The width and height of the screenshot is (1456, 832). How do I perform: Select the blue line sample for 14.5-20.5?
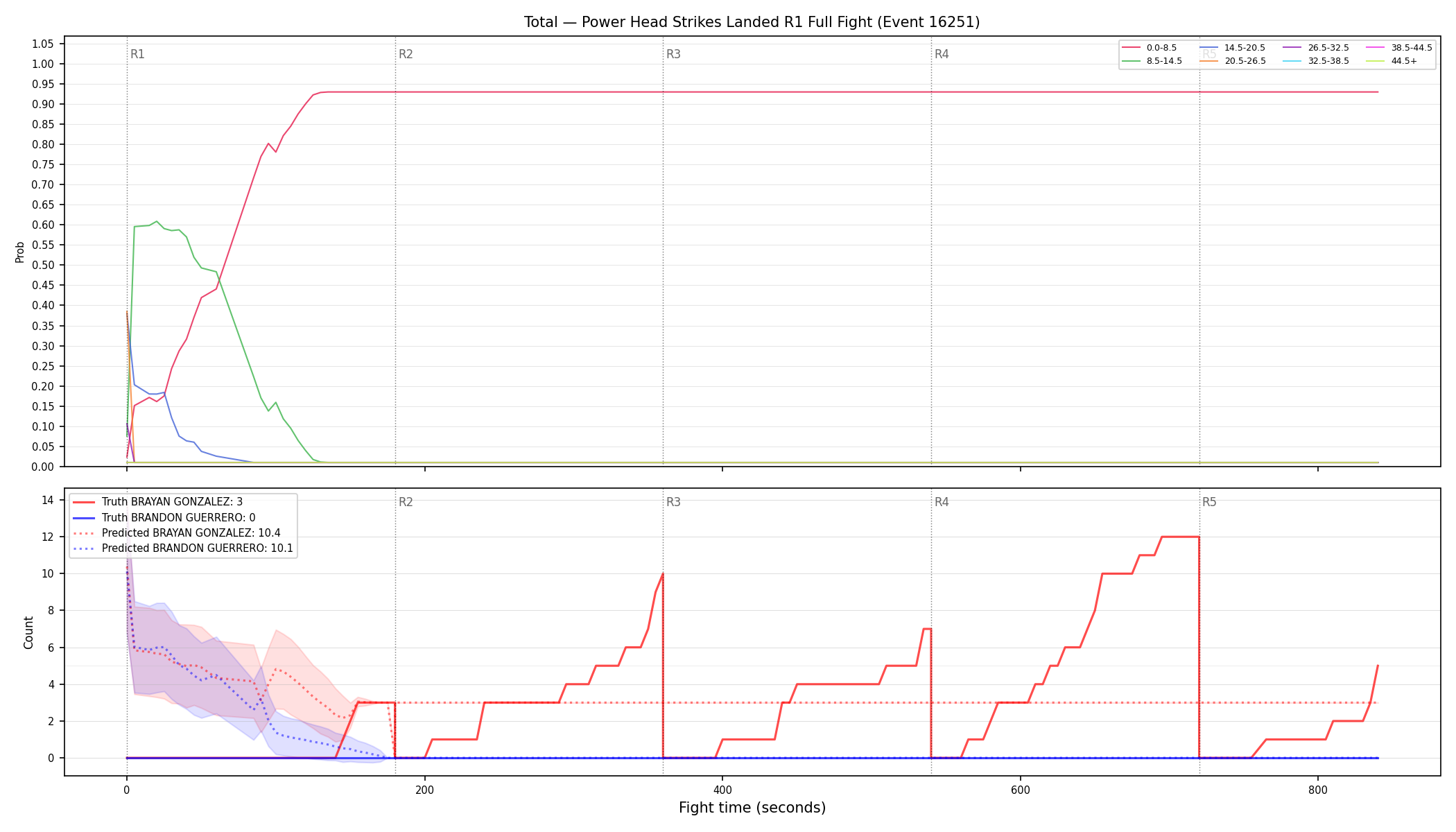pyautogui.click(x=1209, y=48)
